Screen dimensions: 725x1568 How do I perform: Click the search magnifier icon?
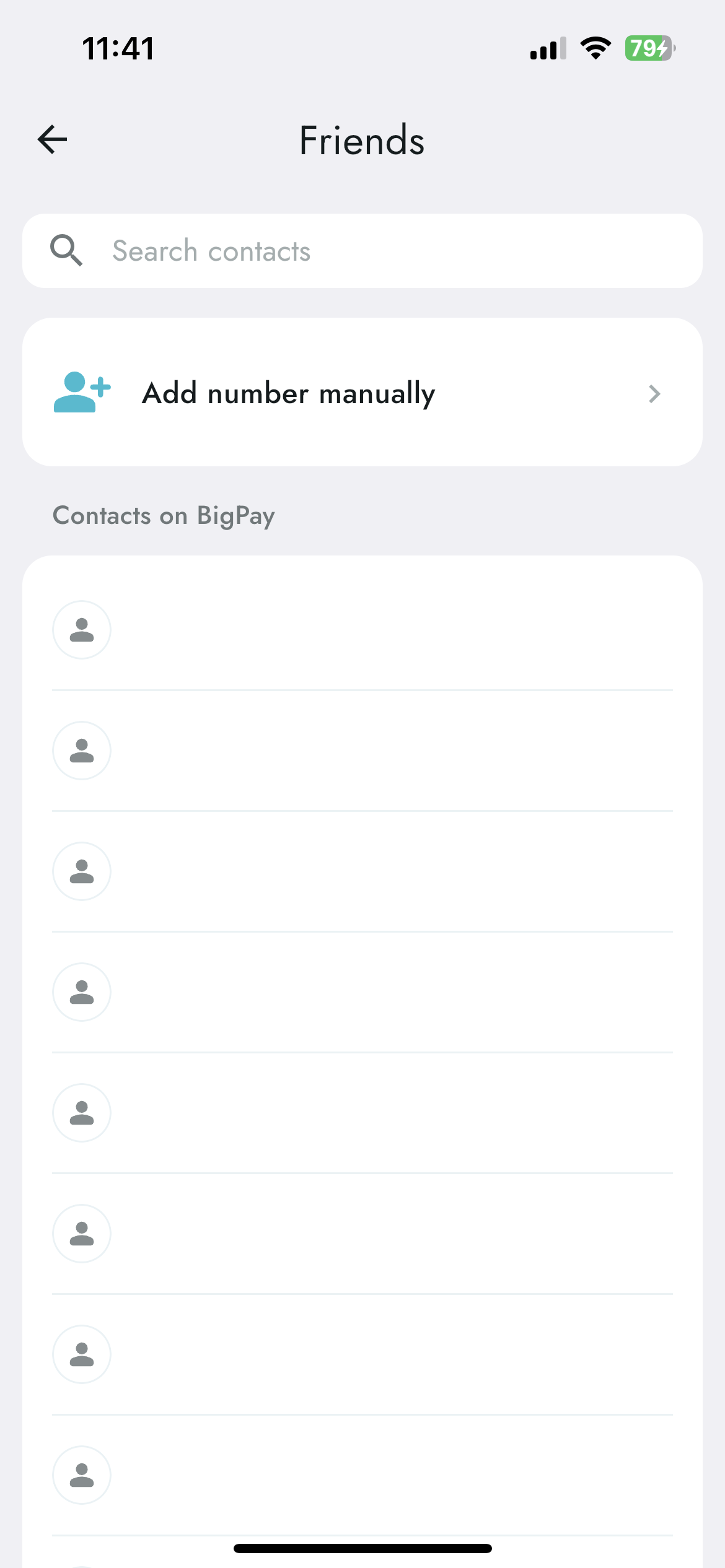click(x=66, y=250)
